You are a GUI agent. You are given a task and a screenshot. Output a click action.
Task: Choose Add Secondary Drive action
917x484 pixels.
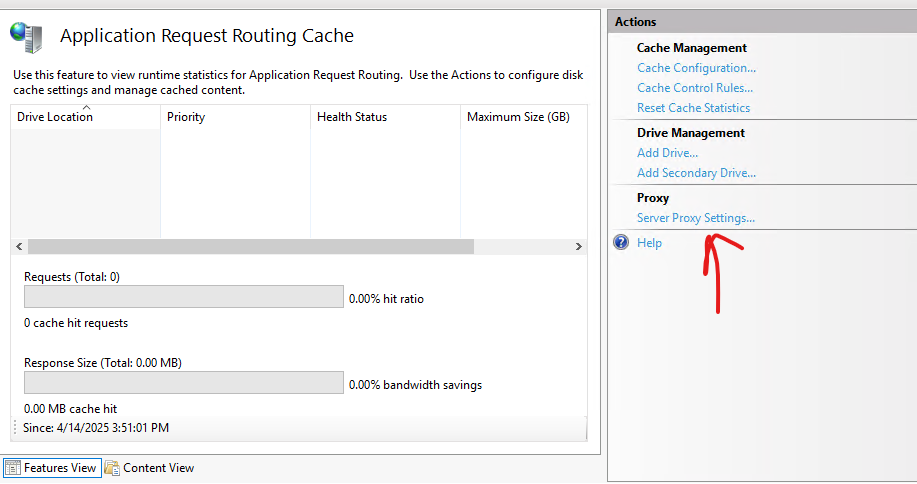click(x=696, y=173)
